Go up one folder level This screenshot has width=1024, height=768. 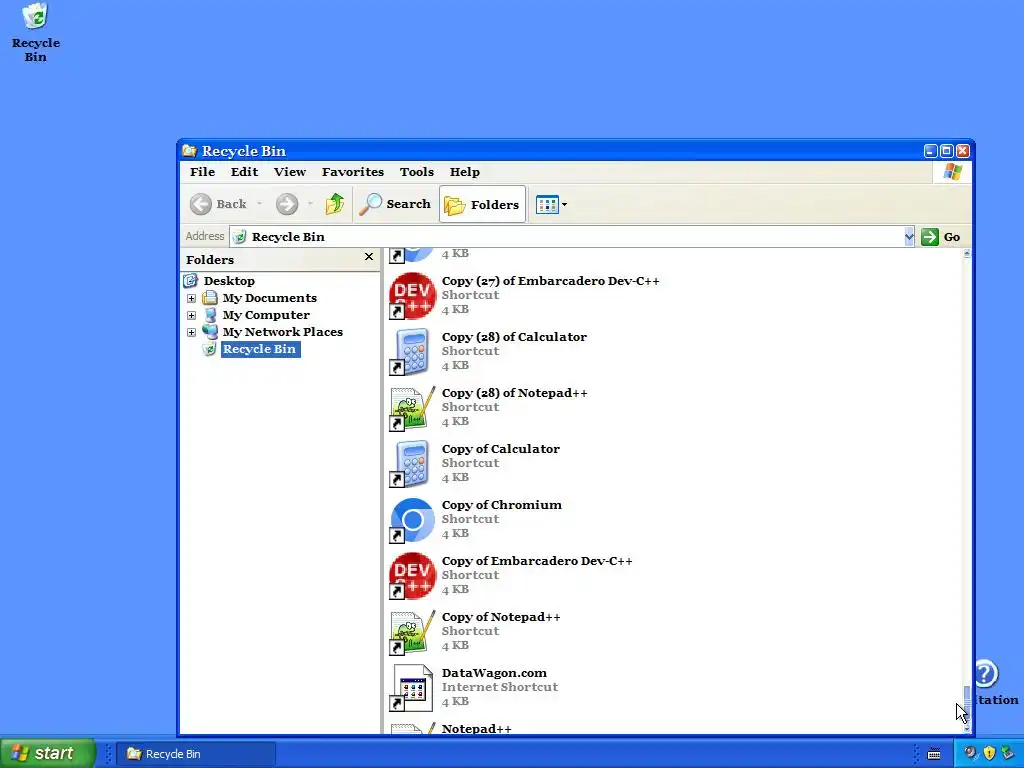[x=335, y=204]
